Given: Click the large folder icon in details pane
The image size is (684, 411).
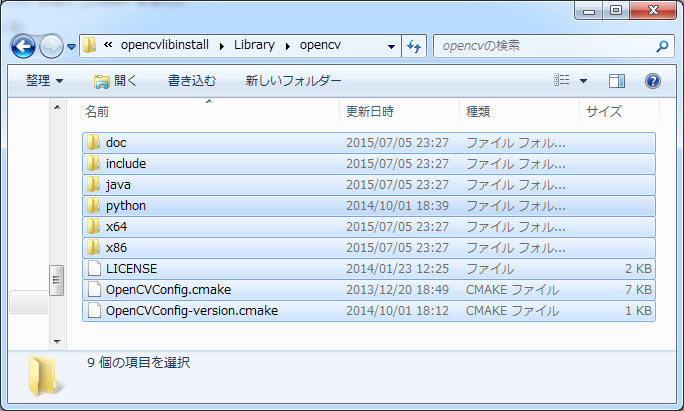Looking at the screenshot, I should pyautogui.click(x=44, y=376).
